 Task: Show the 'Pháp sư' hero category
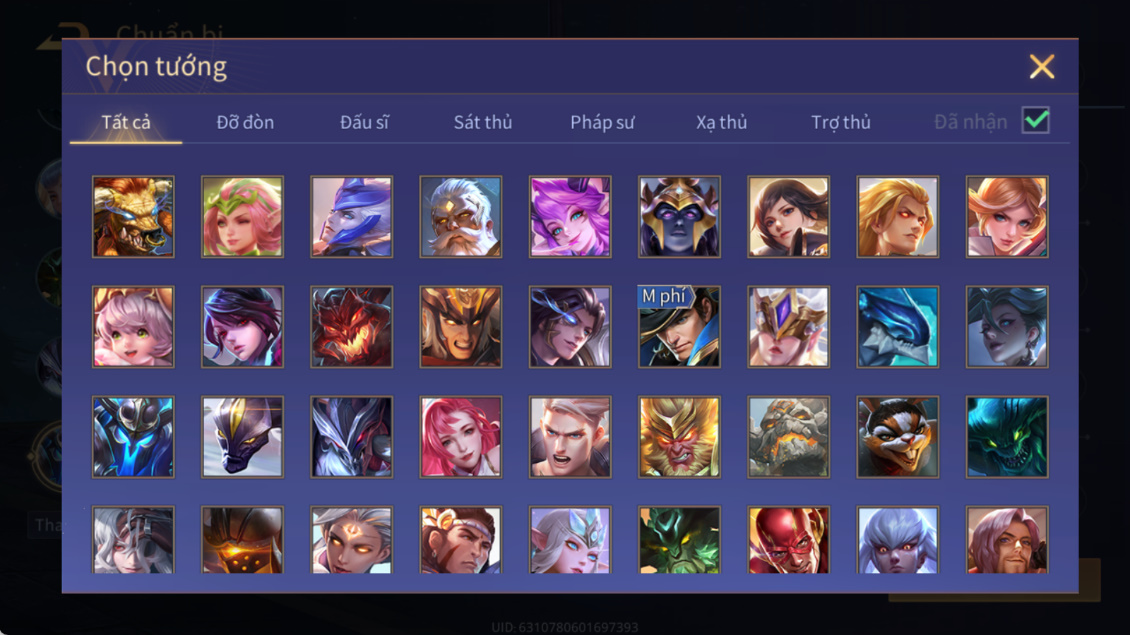coord(602,122)
